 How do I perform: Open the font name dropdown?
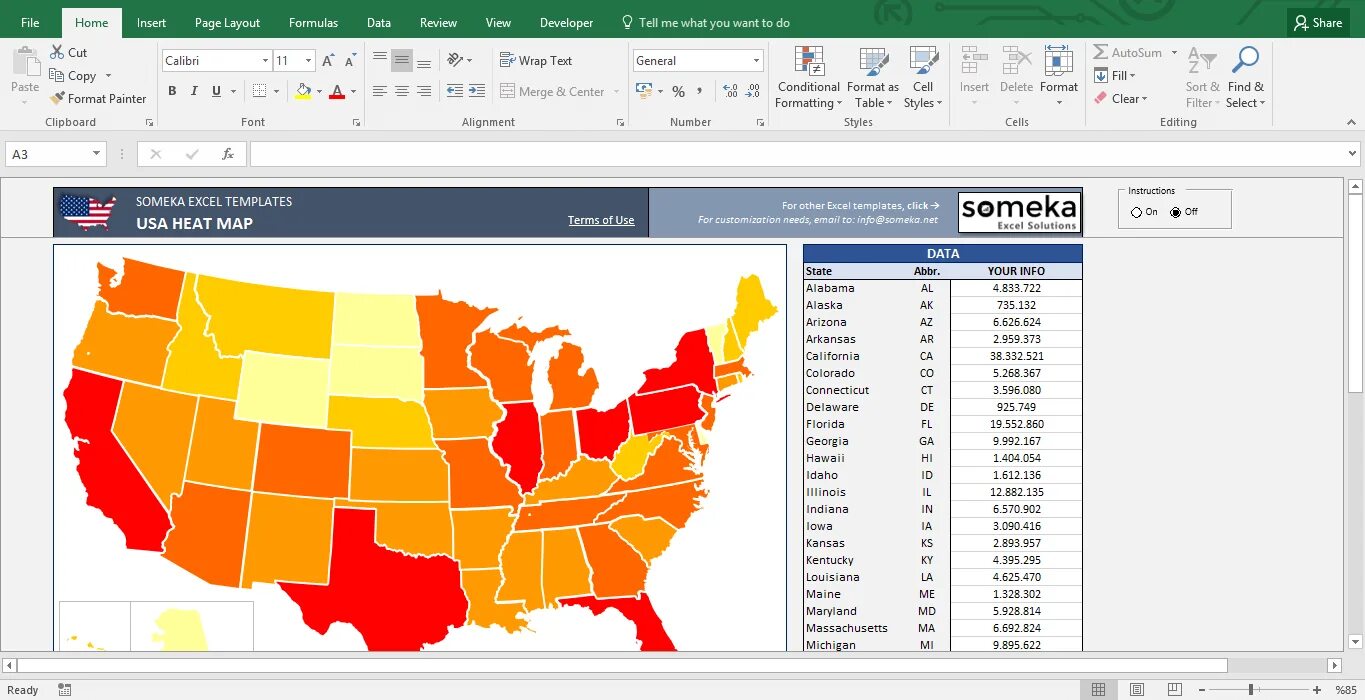point(265,61)
